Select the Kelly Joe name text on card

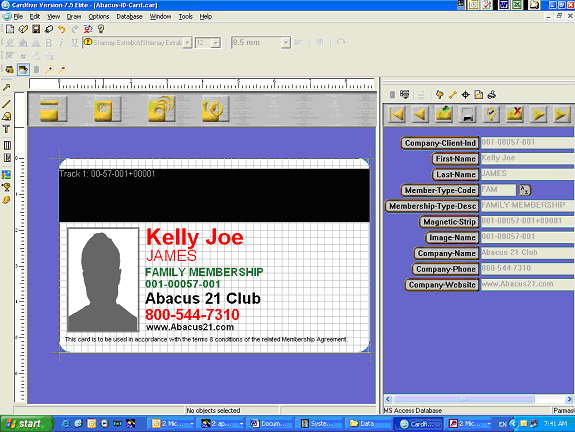[195, 237]
